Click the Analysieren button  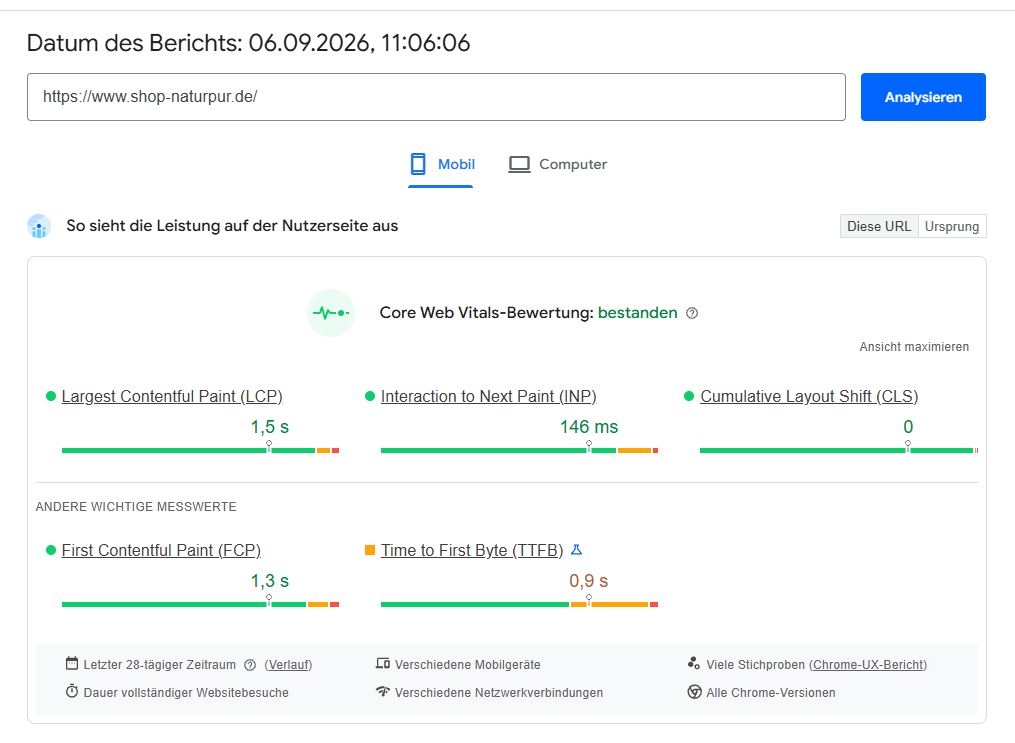(x=922, y=97)
